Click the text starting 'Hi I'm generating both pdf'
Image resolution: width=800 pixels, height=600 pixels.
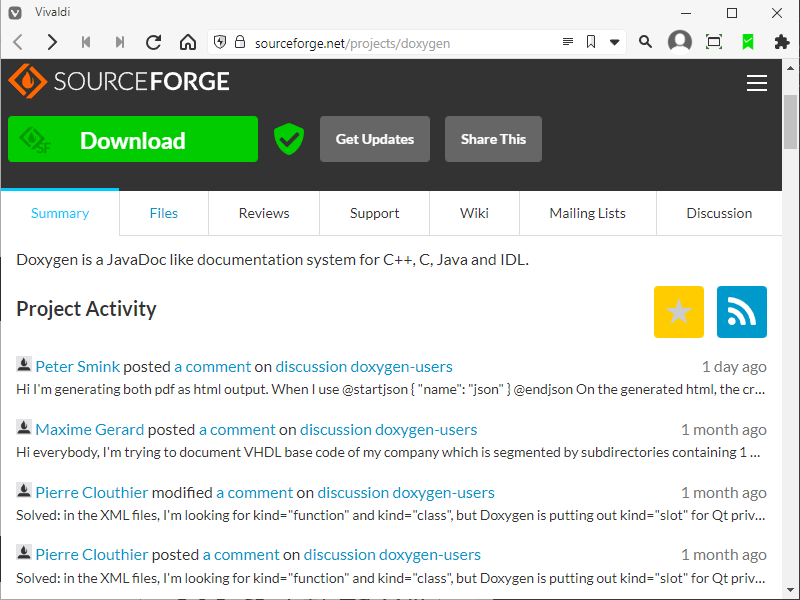(391, 390)
